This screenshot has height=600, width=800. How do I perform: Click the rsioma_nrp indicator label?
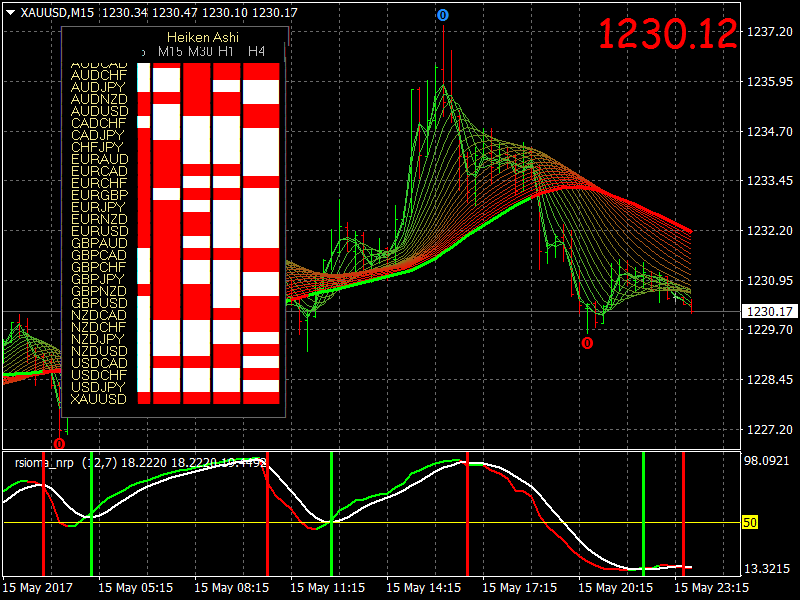click(x=44, y=463)
